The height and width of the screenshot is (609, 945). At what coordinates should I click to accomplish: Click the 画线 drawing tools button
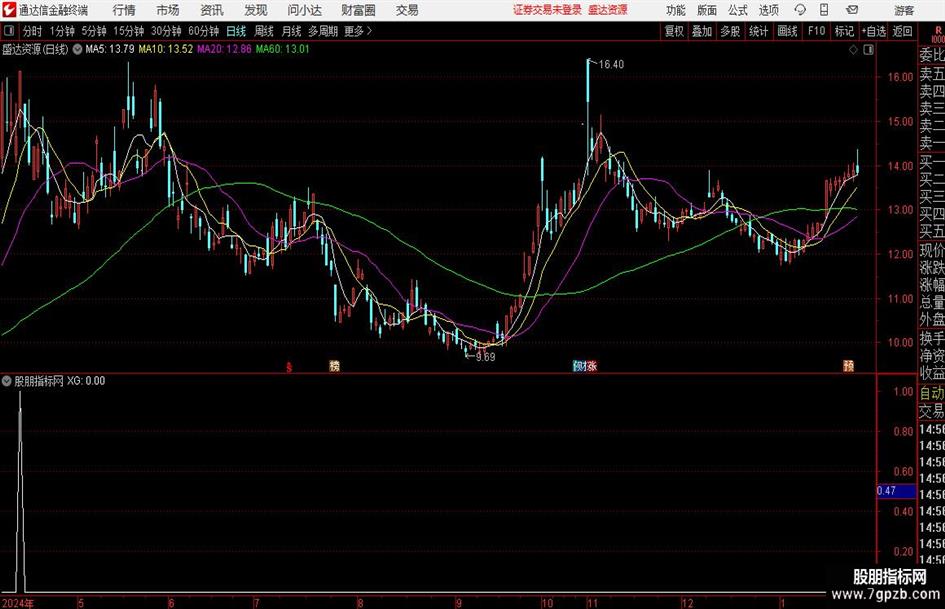pos(788,31)
